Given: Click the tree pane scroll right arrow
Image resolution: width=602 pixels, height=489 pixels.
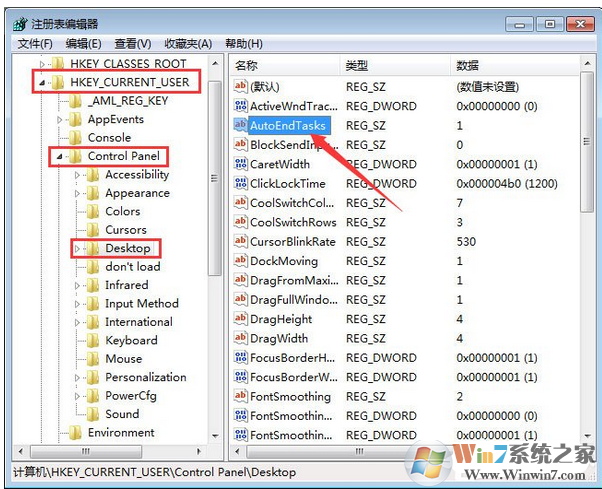Looking at the screenshot, I should point(198,451).
